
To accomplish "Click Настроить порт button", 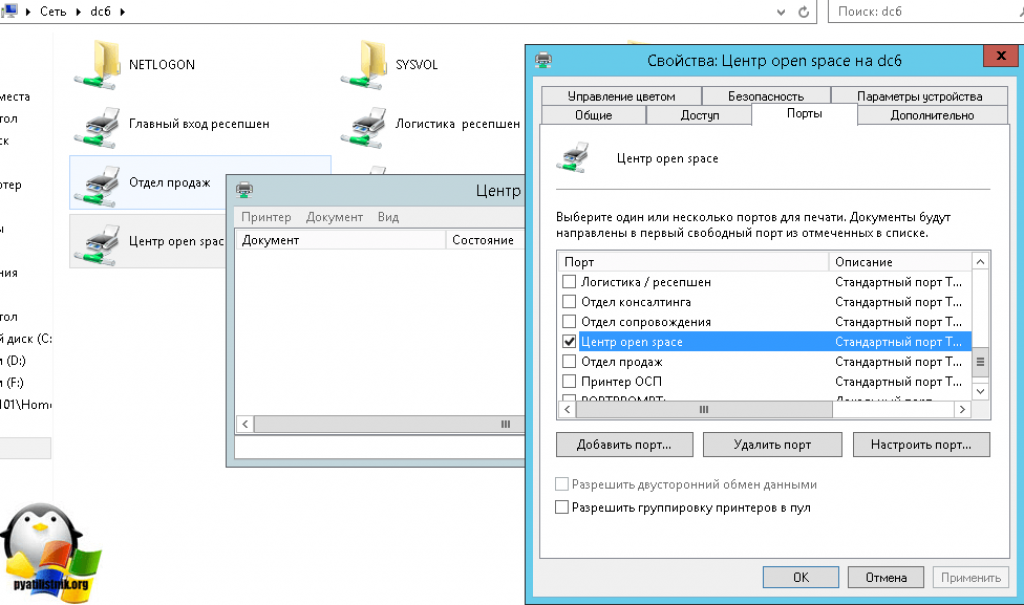I will pyautogui.click(x=921, y=445).
